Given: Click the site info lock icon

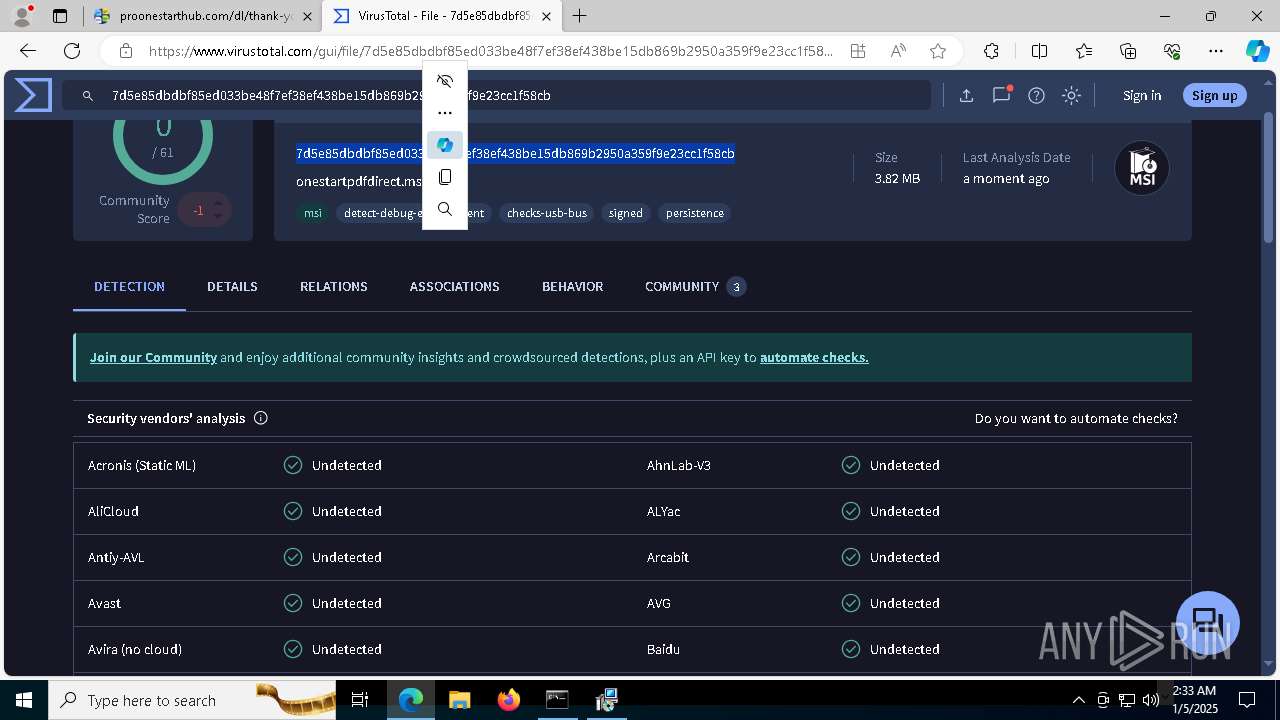Looking at the screenshot, I should coord(126,51).
